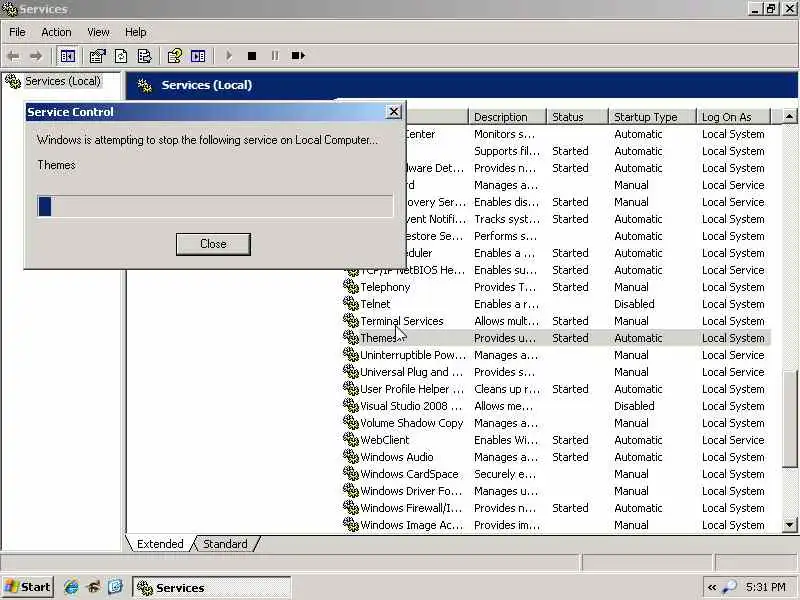Image resolution: width=800 pixels, height=600 pixels.
Task: Click the gear icon beside Volume Shadow Copy
Action: coord(351,422)
